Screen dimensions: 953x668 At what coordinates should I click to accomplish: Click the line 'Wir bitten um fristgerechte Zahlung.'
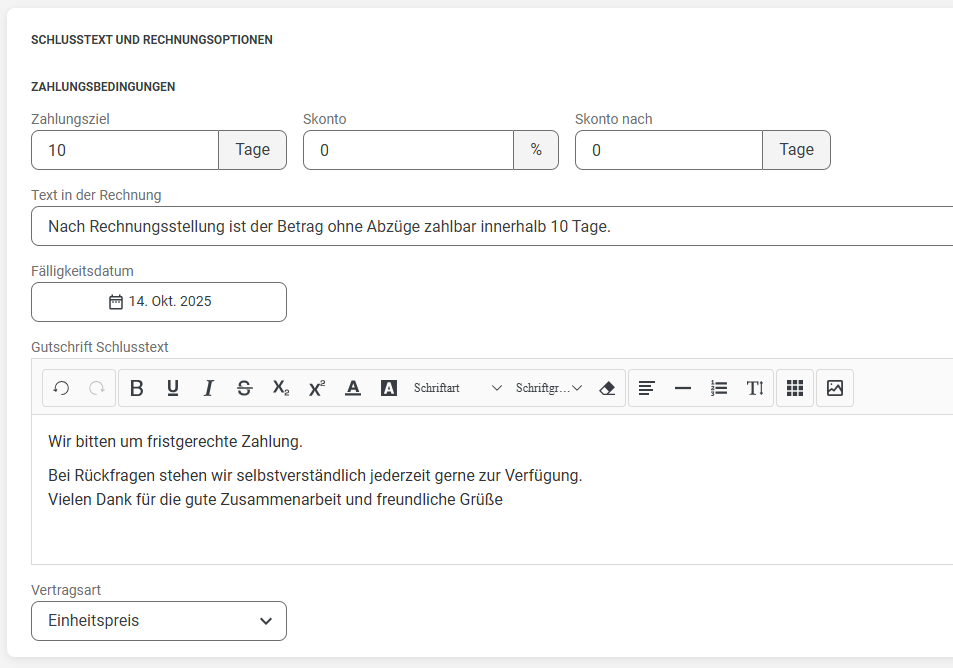[x=175, y=441]
